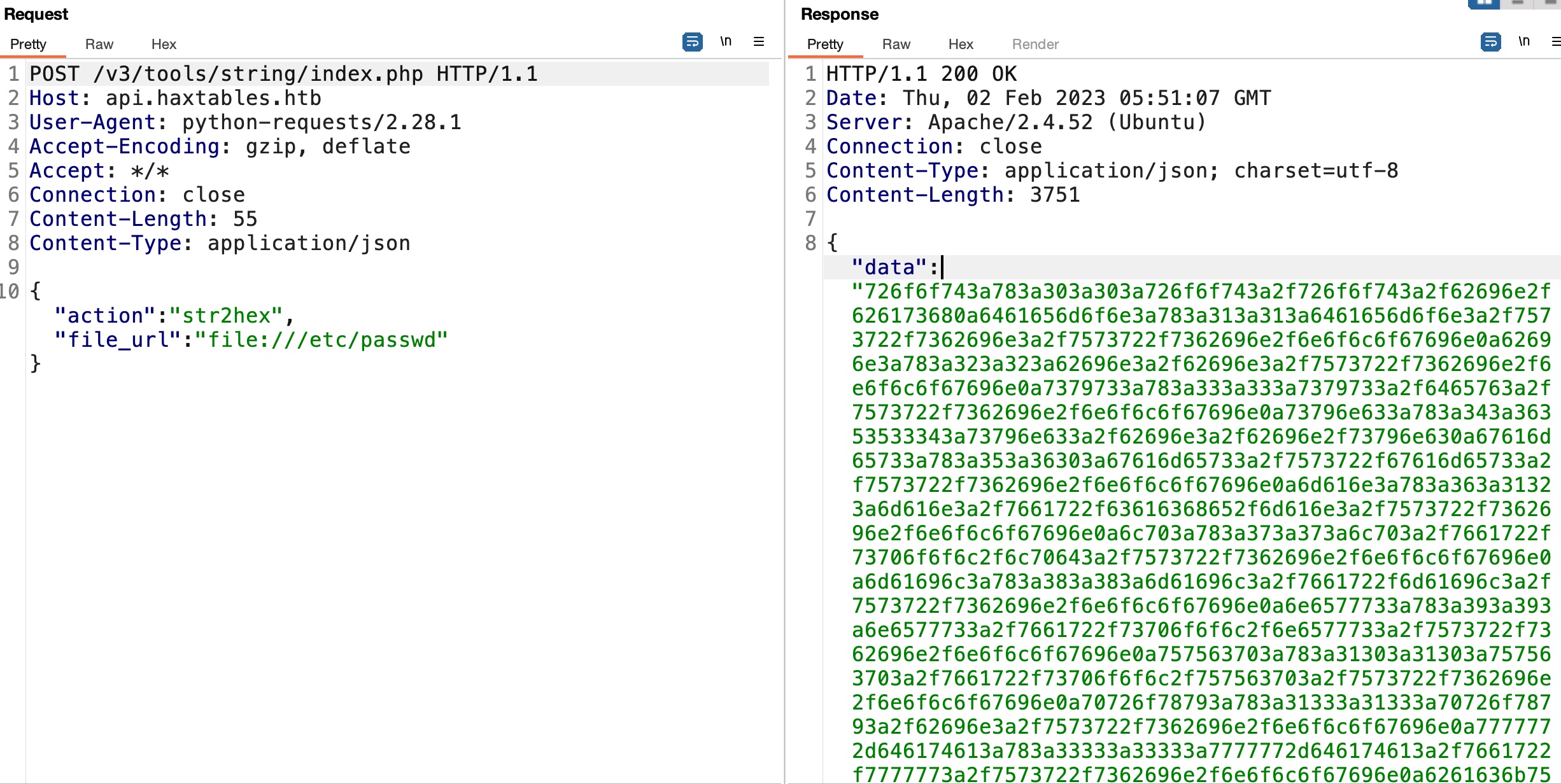This screenshot has height=784, width=1561.
Task: Open Response Hex tab
Action: point(961,45)
